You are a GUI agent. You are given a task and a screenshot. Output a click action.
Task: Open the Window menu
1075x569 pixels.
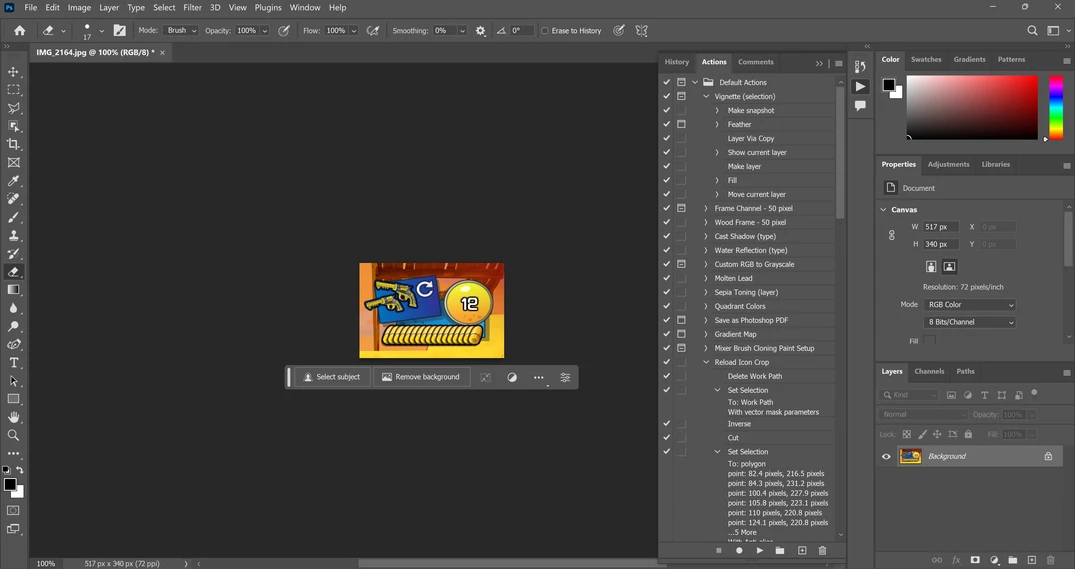pos(304,8)
